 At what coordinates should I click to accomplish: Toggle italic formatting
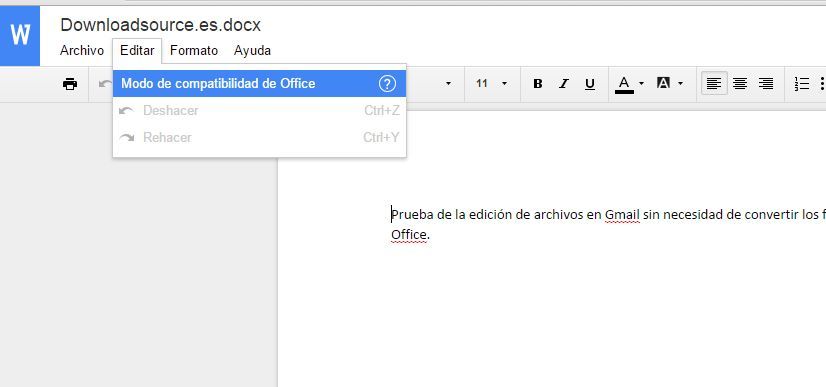564,84
